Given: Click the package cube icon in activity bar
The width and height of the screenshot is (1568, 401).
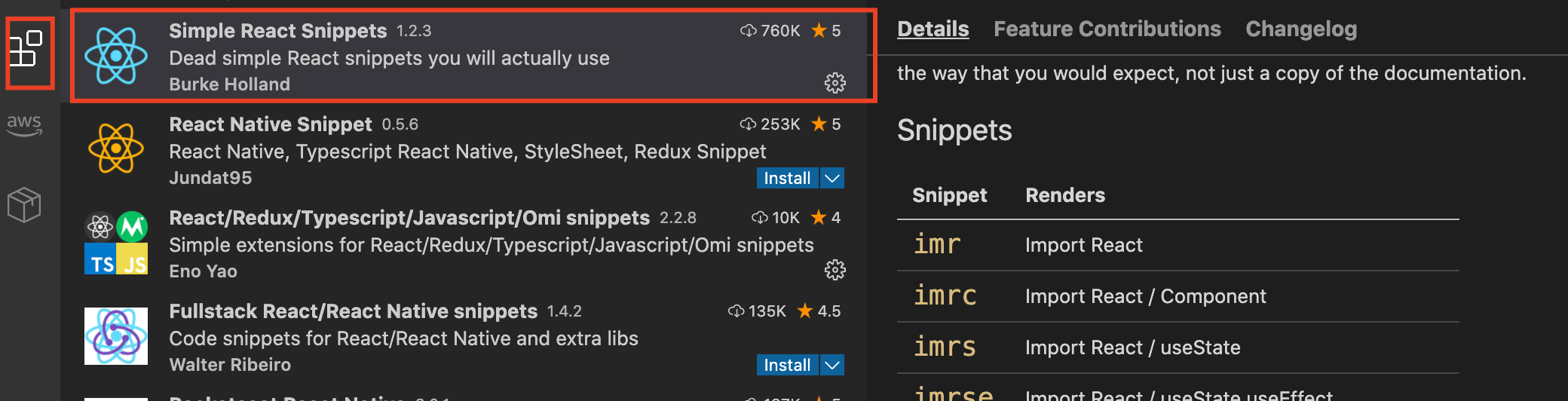Looking at the screenshot, I should [x=25, y=204].
